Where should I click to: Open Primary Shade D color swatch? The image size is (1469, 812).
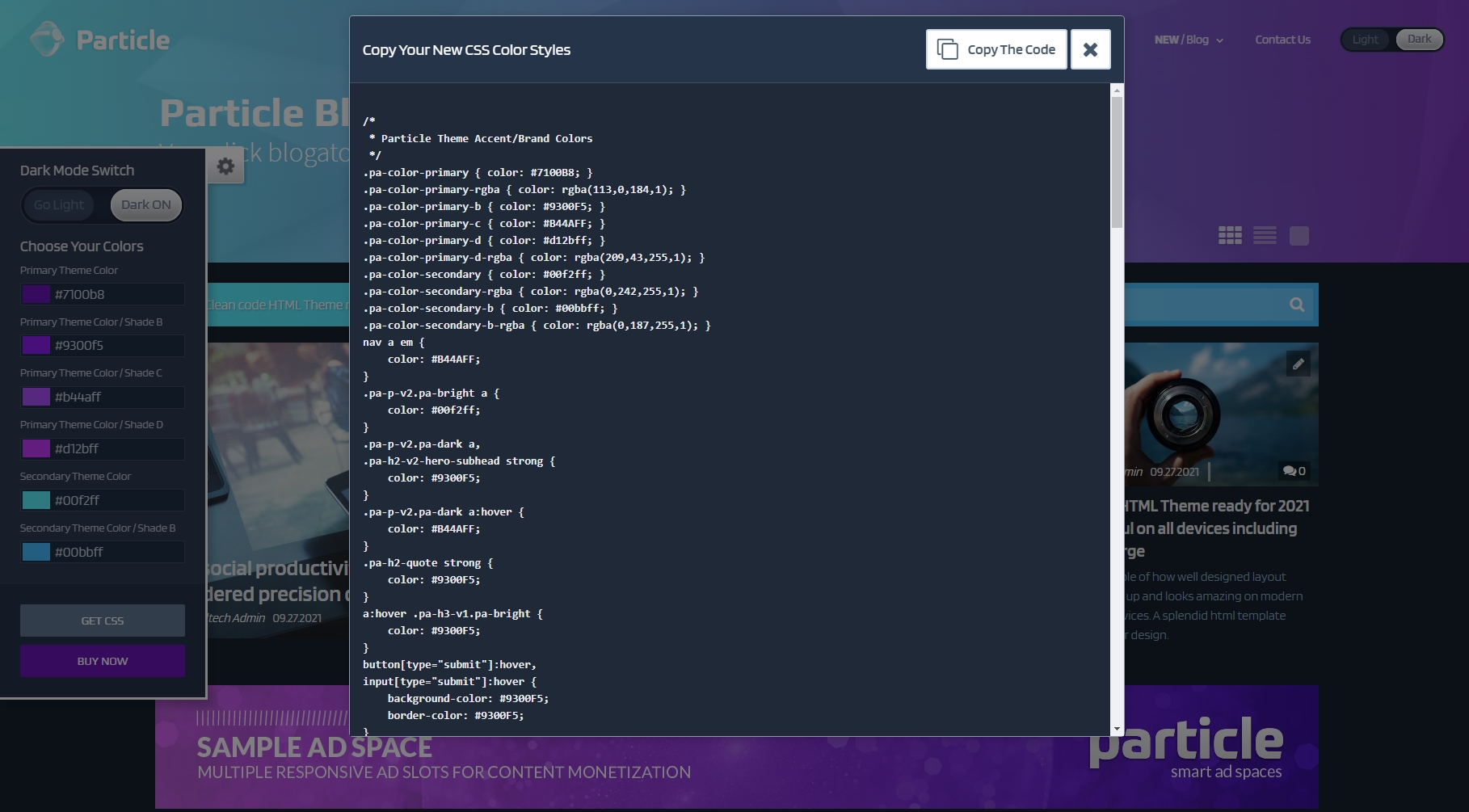36,448
